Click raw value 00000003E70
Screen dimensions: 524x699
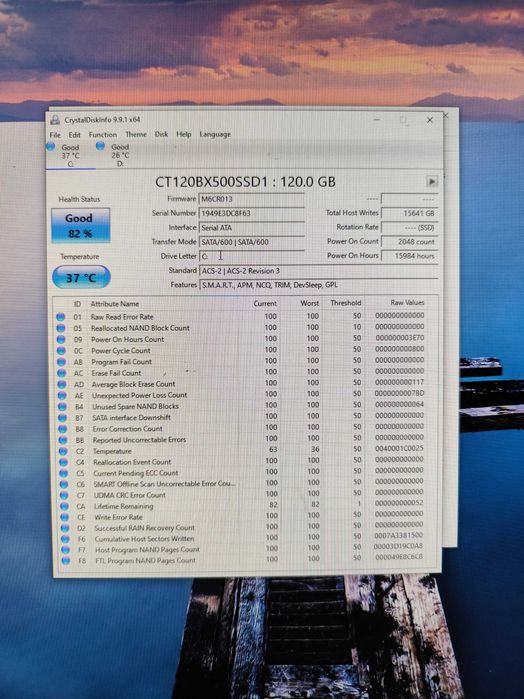[x=400, y=337]
